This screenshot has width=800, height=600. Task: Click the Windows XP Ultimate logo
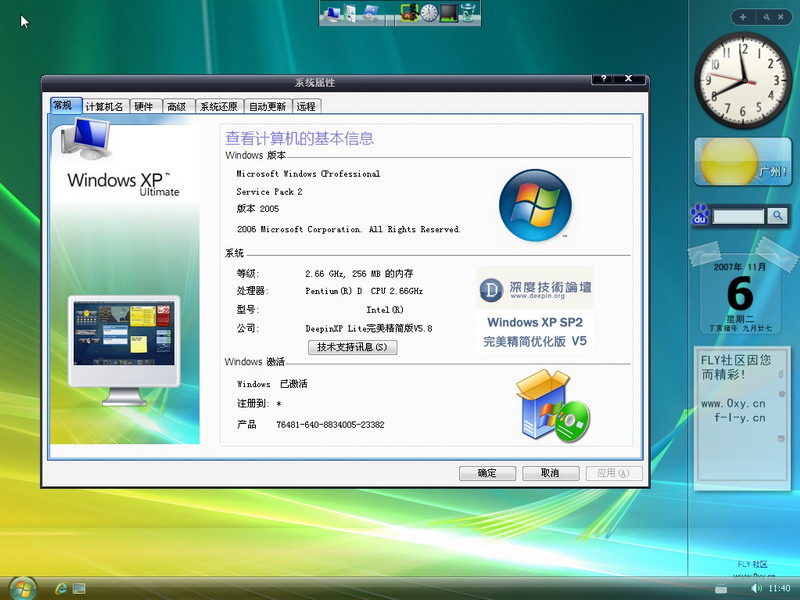click(x=124, y=184)
